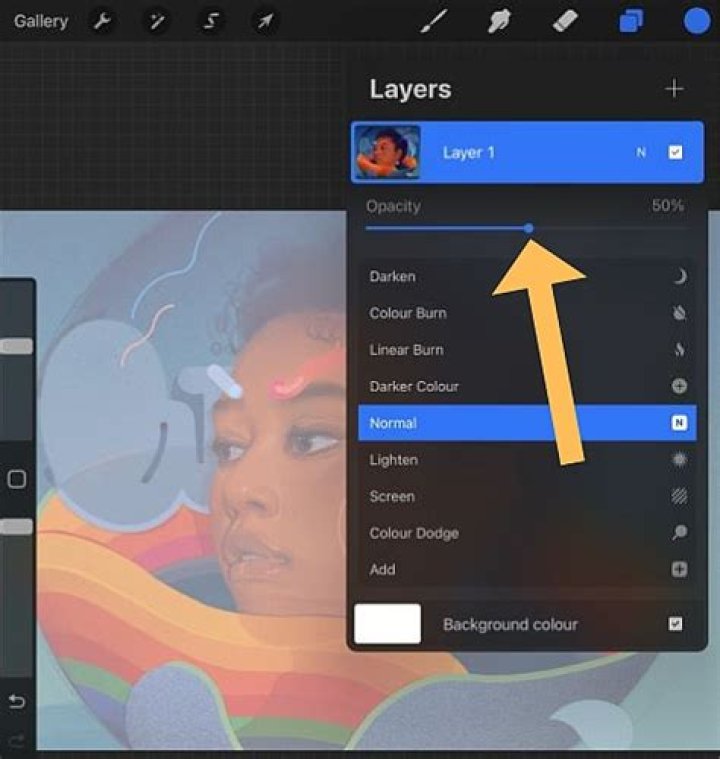Close the Layers panel via layers icon
Screen dimensions: 720x759
(631, 21)
